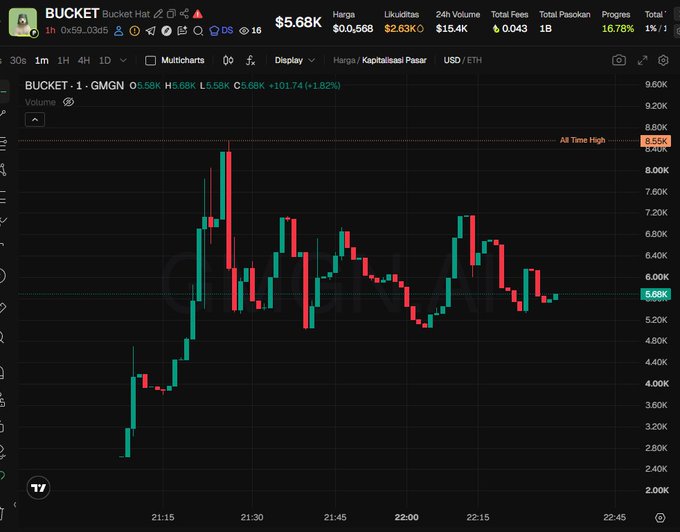Toggle Volume indicator visibility eye
This screenshot has height=532, width=680.
[x=69, y=102]
